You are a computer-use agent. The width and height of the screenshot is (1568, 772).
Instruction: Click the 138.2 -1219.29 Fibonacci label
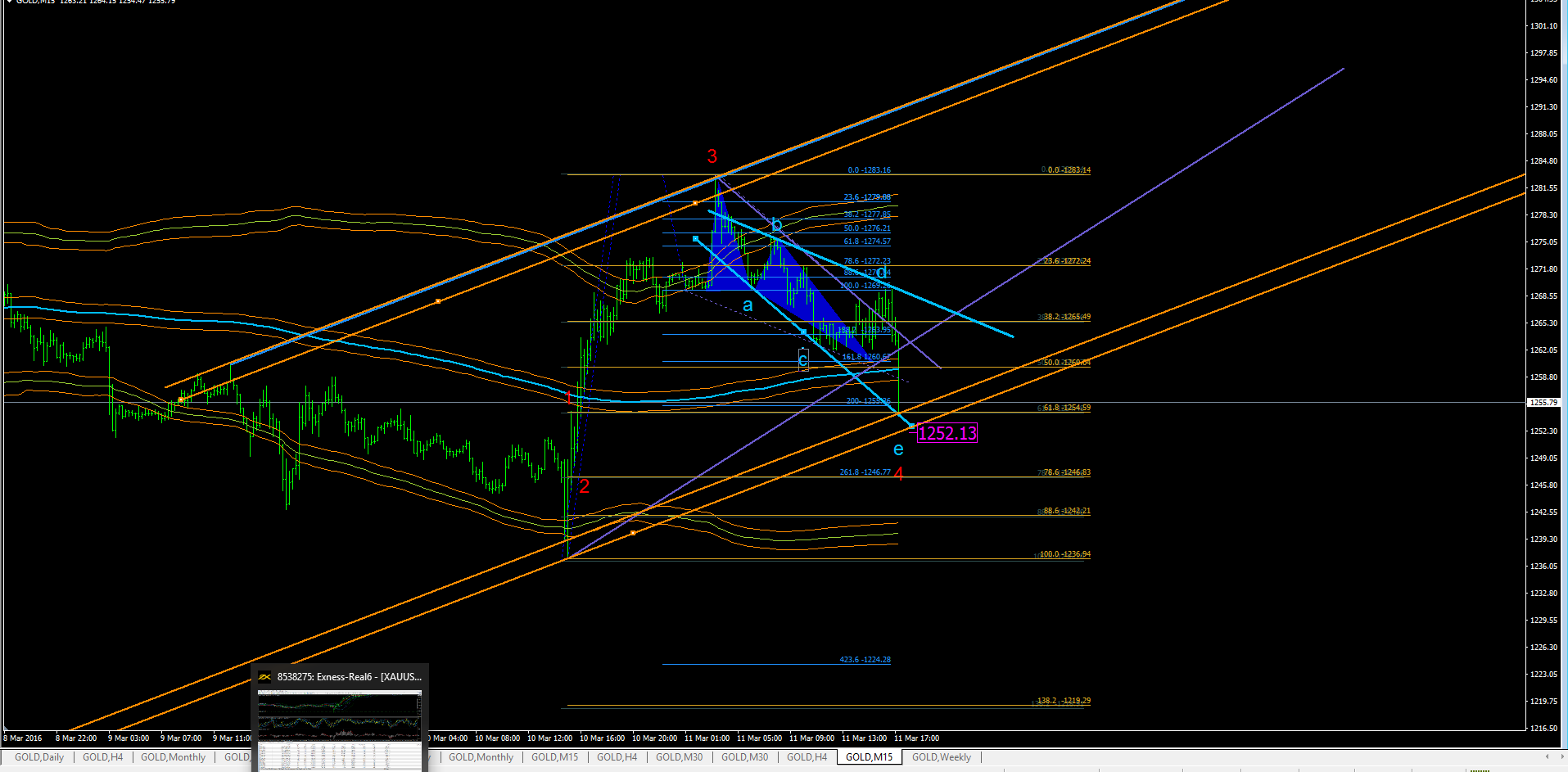[1064, 701]
